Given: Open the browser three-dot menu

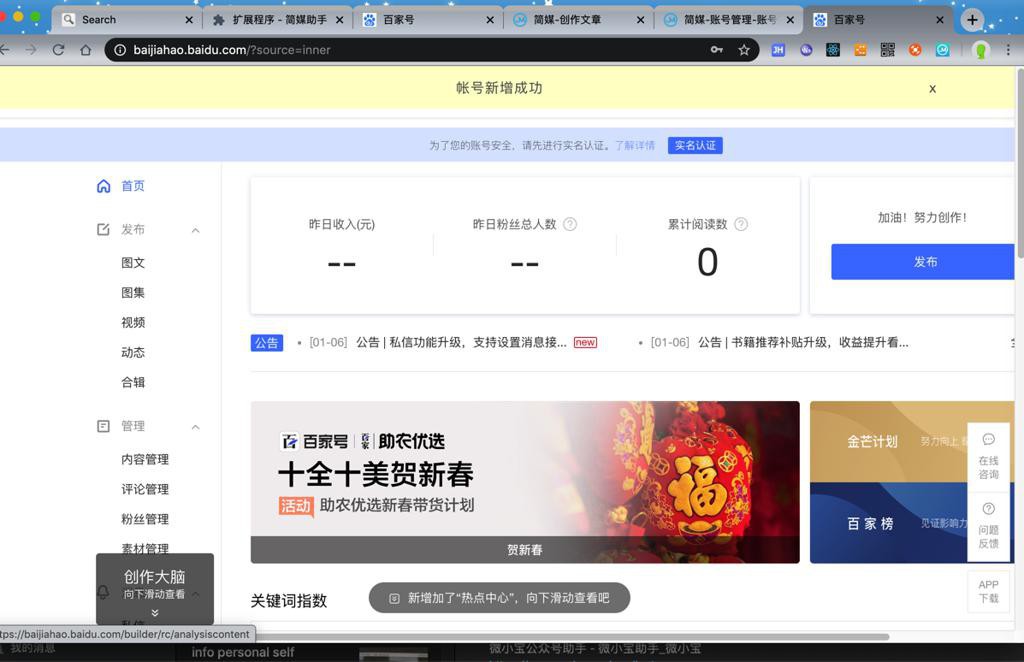Looking at the screenshot, I should 1008,50.
